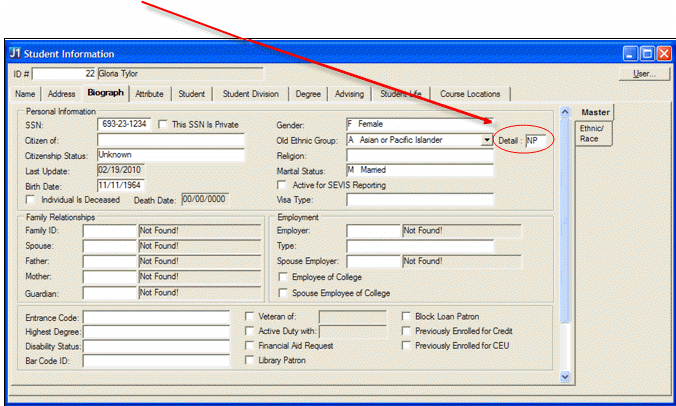Minimize the Student Information window
Image resolution: width=676 pixels, height=406 pixels.
[x=630, y=53]
